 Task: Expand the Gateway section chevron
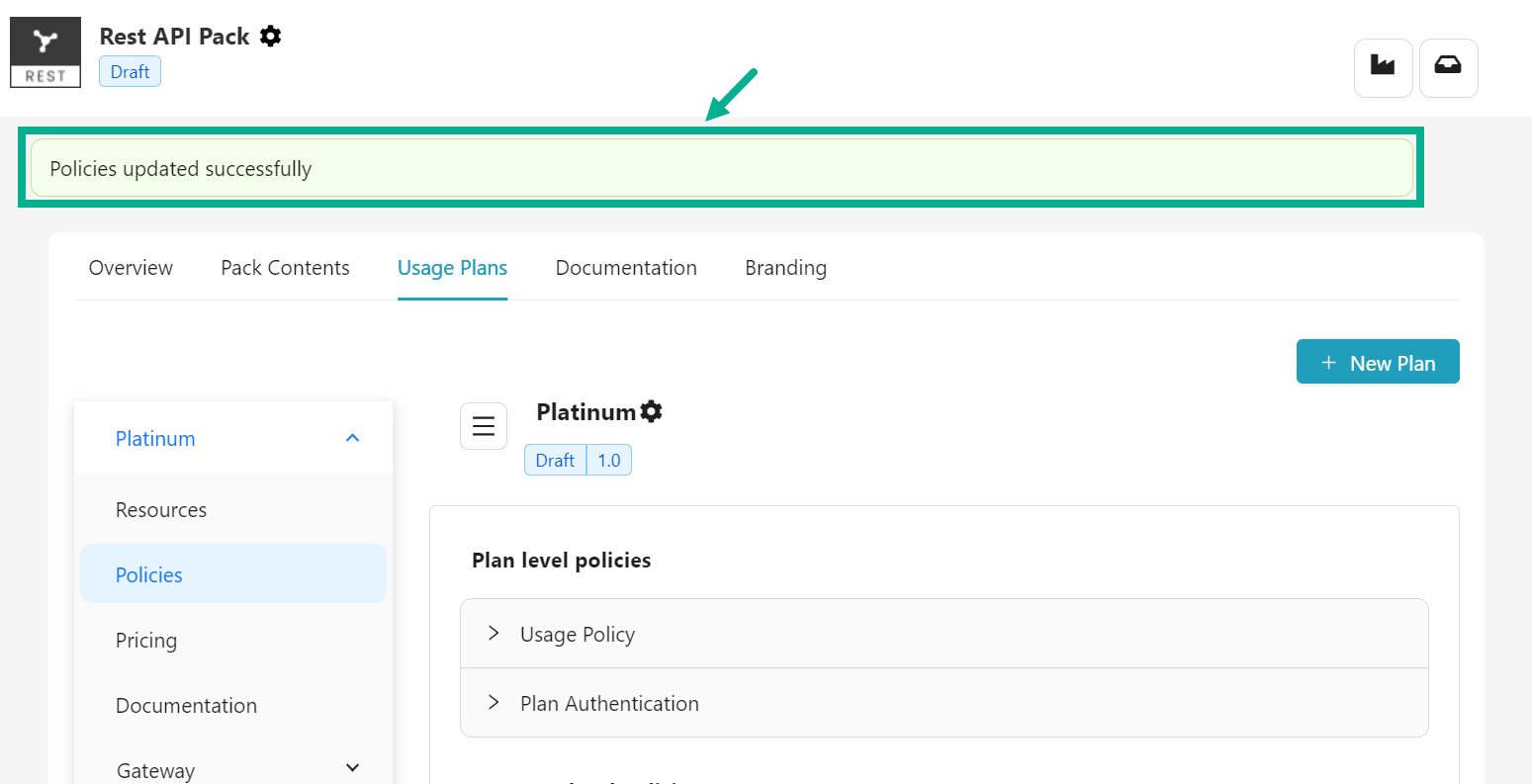tap(352, 768)
